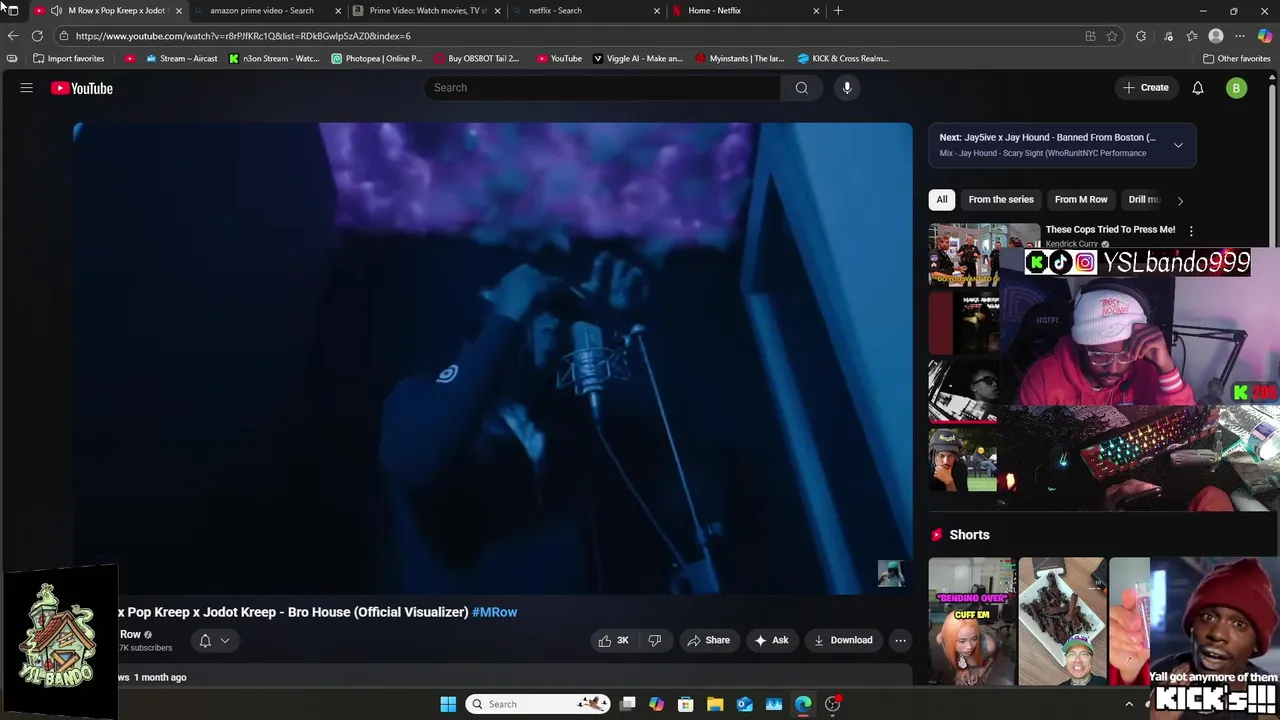The height and width of the screenshot is (720, 1280).
Task: Open Import favorites in bookmarks bar
Action: coord(68,58)
